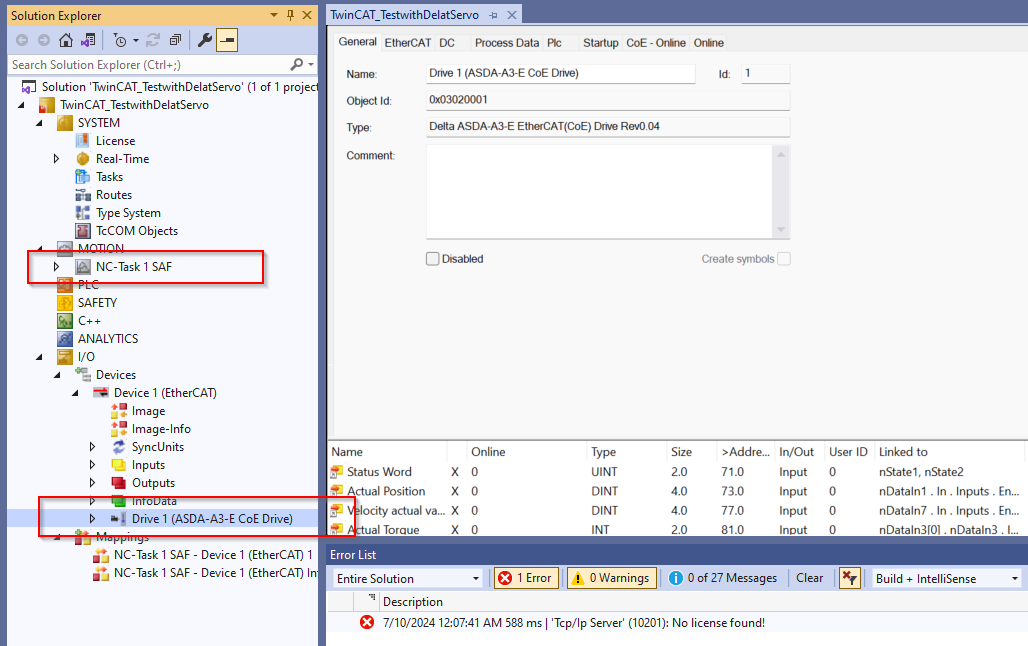Toggle the 0 Warnings filter button

tap(612, 578)
